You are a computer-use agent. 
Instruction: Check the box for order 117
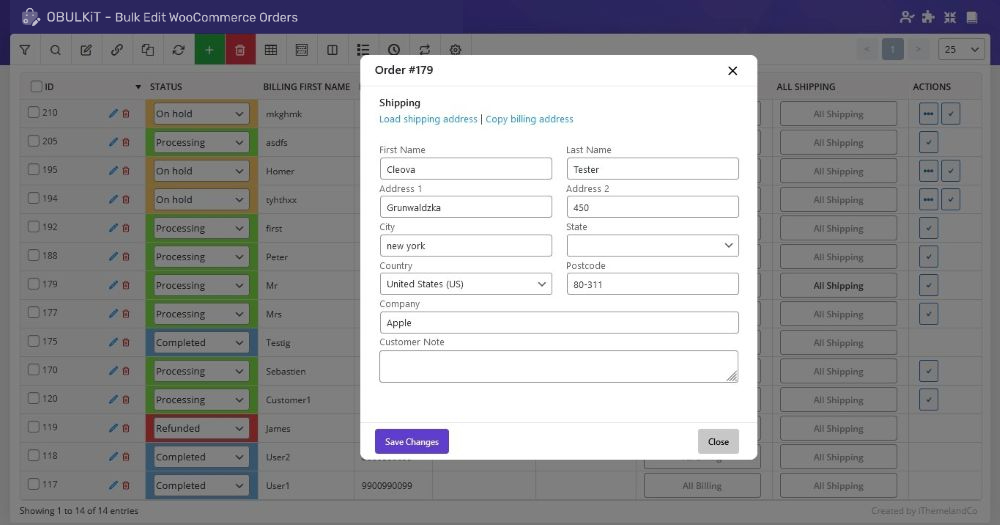[33, 485]
